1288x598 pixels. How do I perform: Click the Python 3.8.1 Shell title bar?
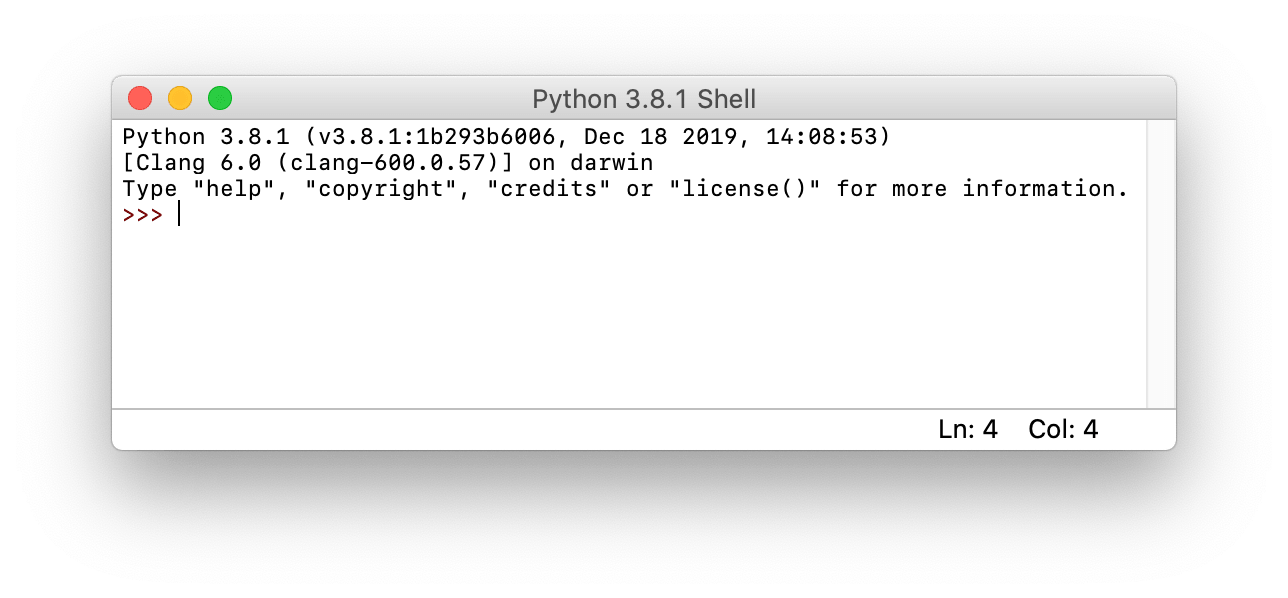[x=644, y=99]
